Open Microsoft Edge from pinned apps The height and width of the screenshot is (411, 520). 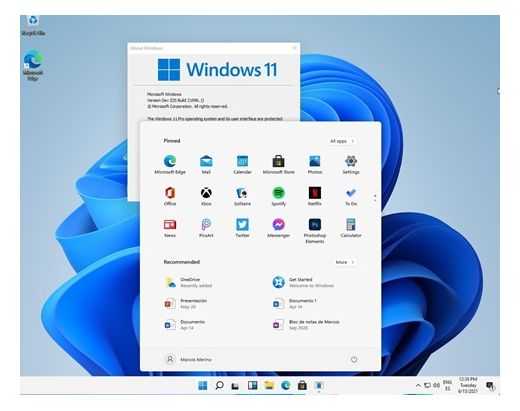(170, 164)
